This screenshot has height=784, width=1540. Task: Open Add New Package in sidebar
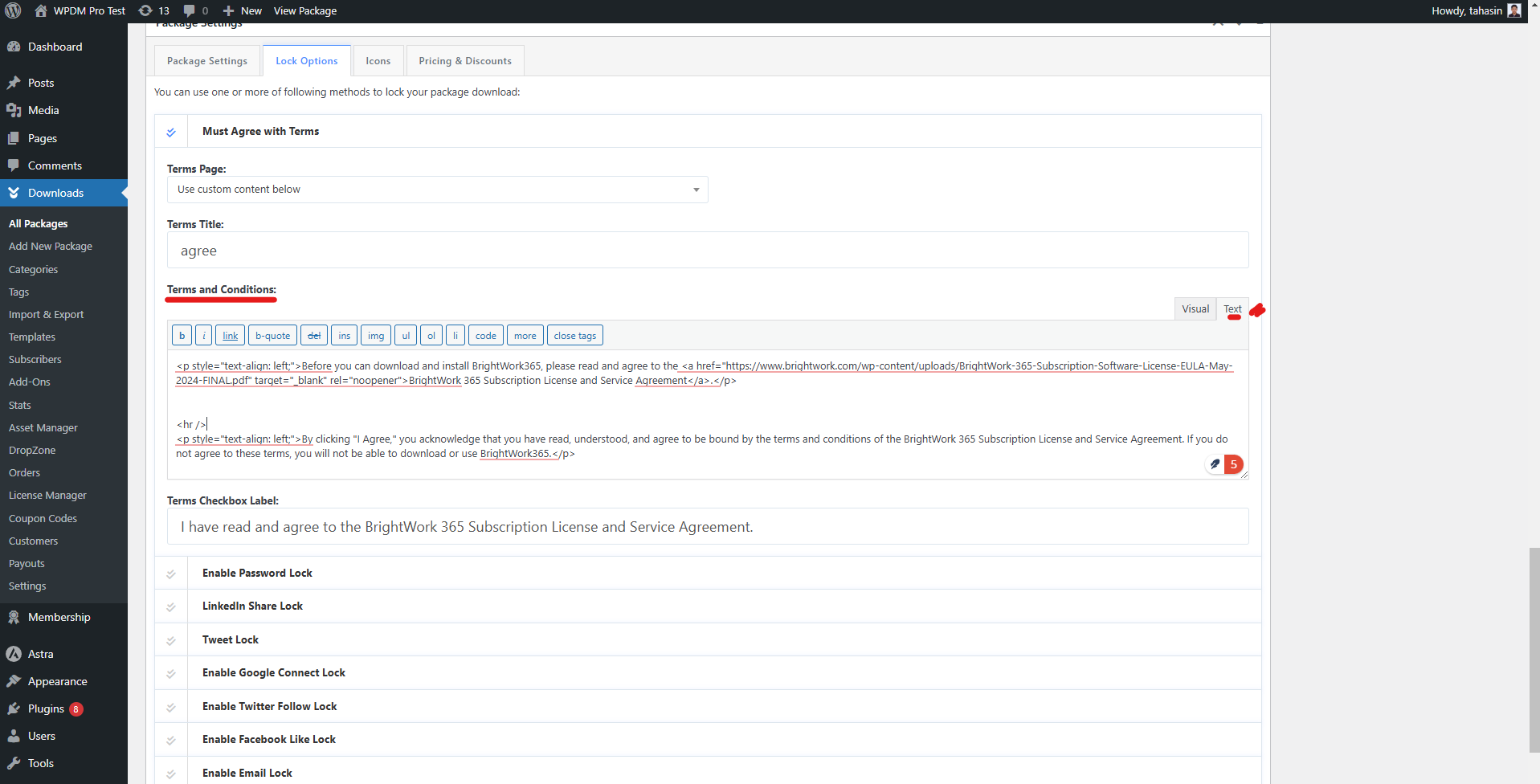pos(51,246)
